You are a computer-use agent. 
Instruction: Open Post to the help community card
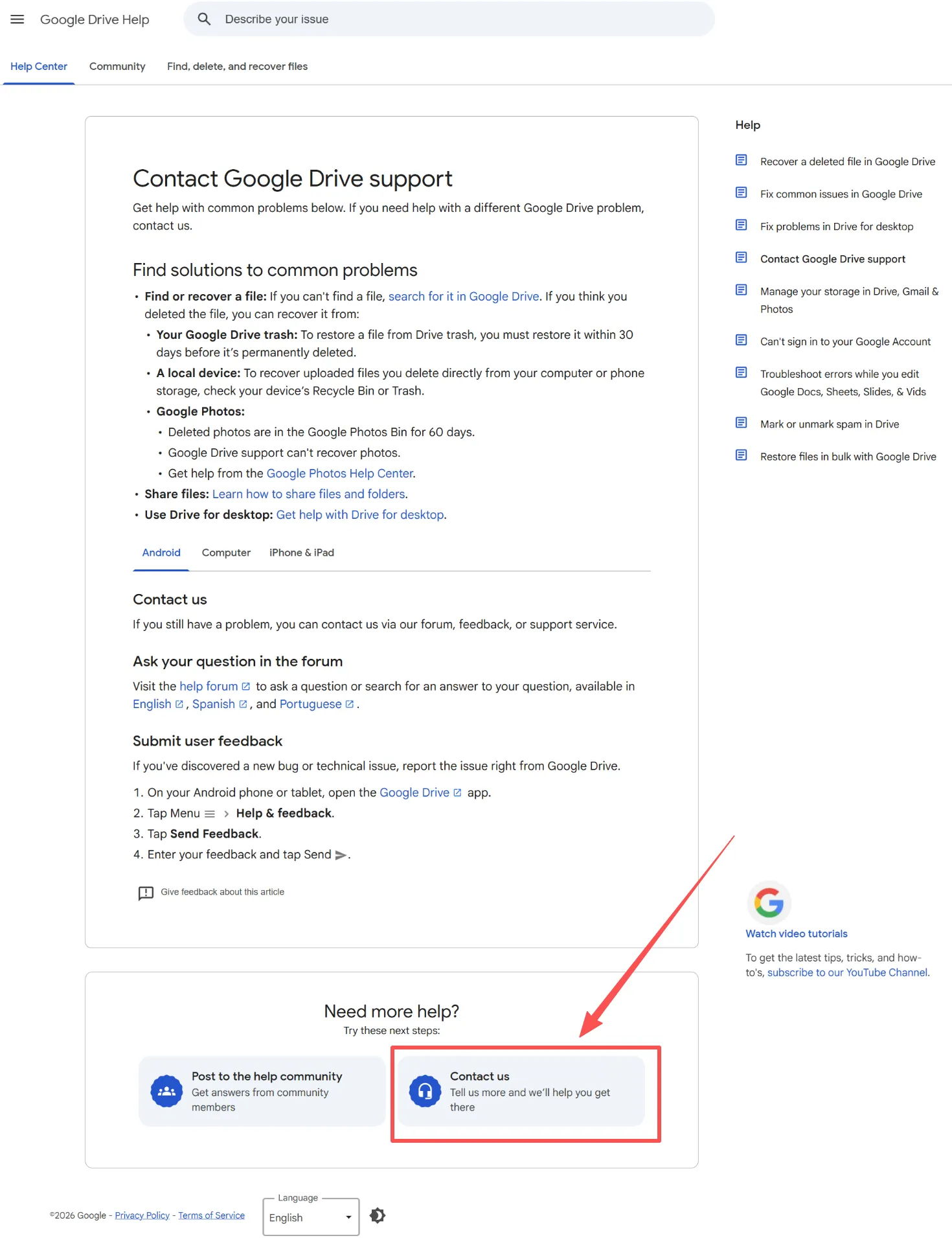[x=262, y=1092]
